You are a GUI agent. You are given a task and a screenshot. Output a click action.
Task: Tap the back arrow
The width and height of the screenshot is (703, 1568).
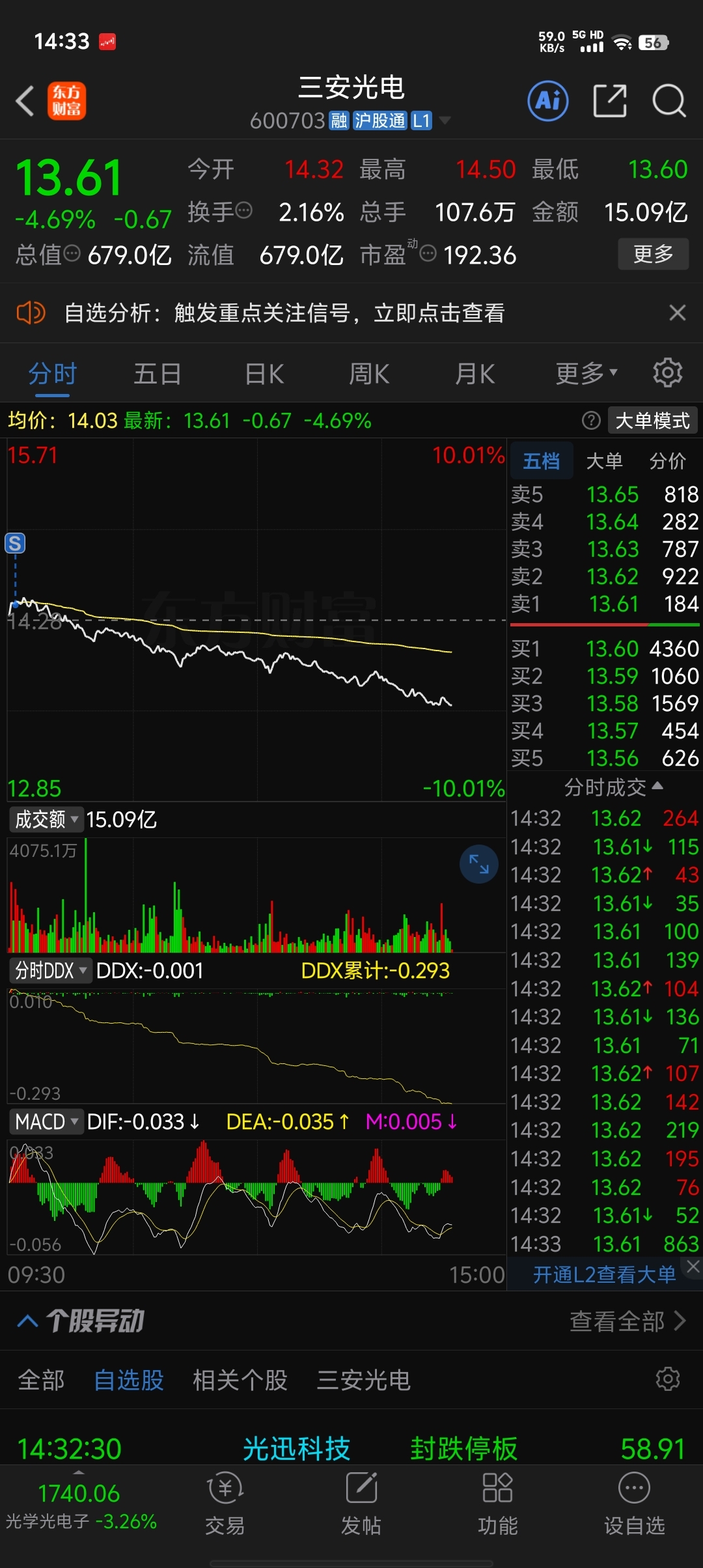coord(25,102)
